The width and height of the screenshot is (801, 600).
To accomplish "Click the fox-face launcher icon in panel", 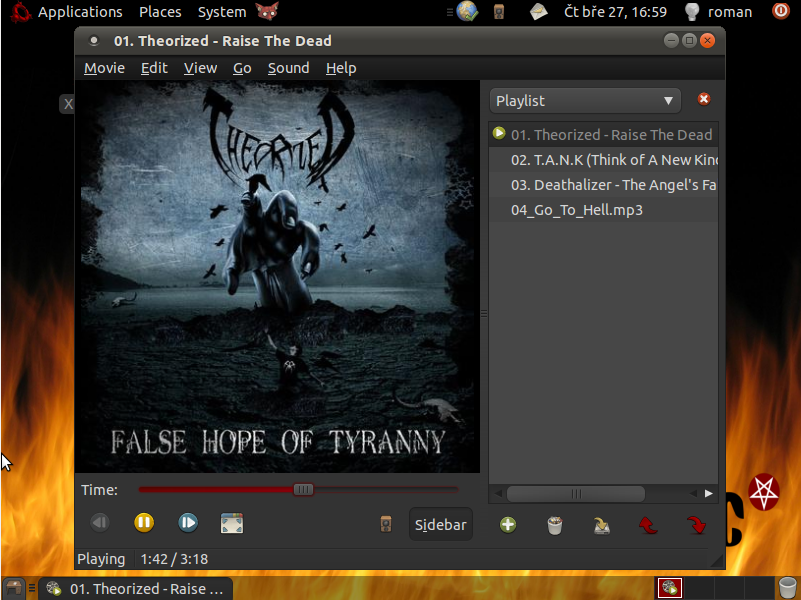I will pos(267,11).
